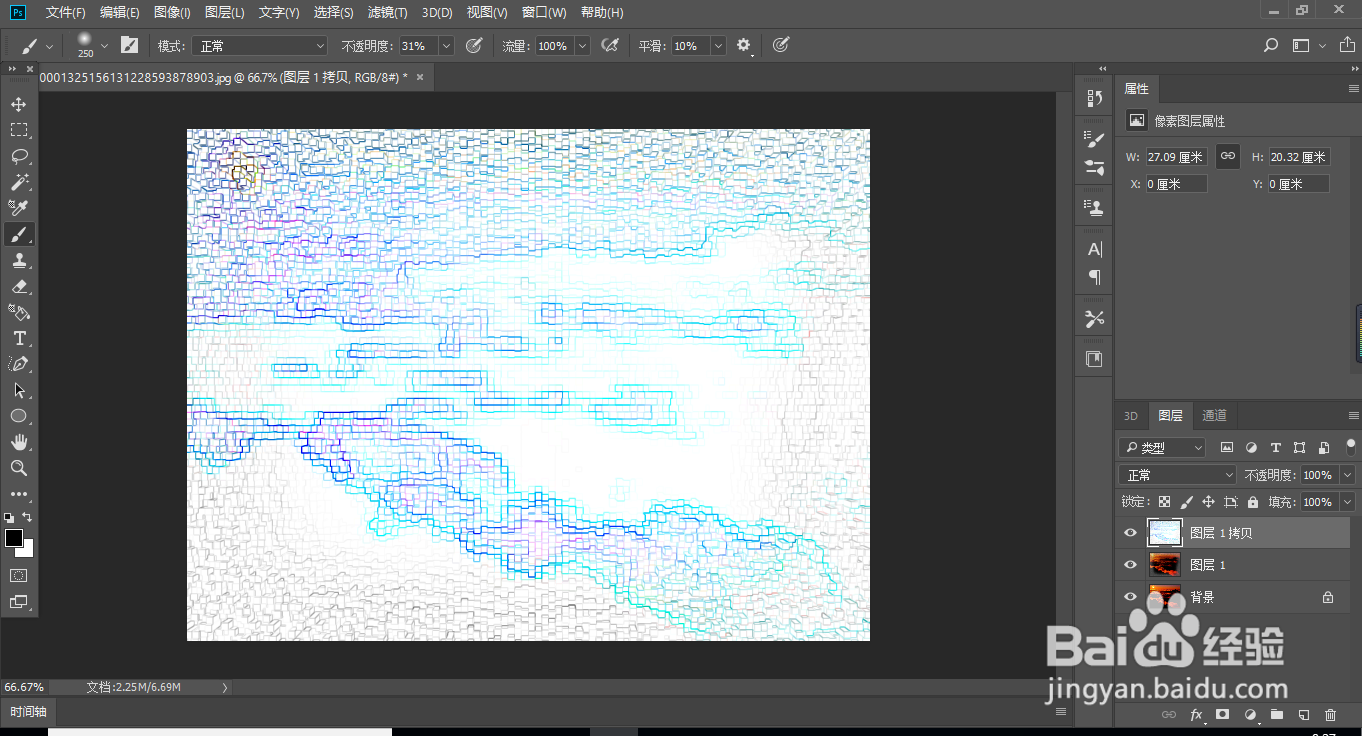
Task: Select the Paint Bucket tool
Action: pos(19,312)
